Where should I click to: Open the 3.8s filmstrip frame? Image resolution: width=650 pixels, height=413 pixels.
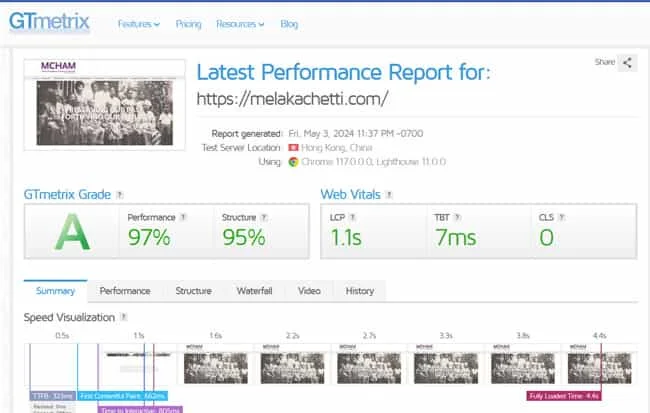point(523,365)
